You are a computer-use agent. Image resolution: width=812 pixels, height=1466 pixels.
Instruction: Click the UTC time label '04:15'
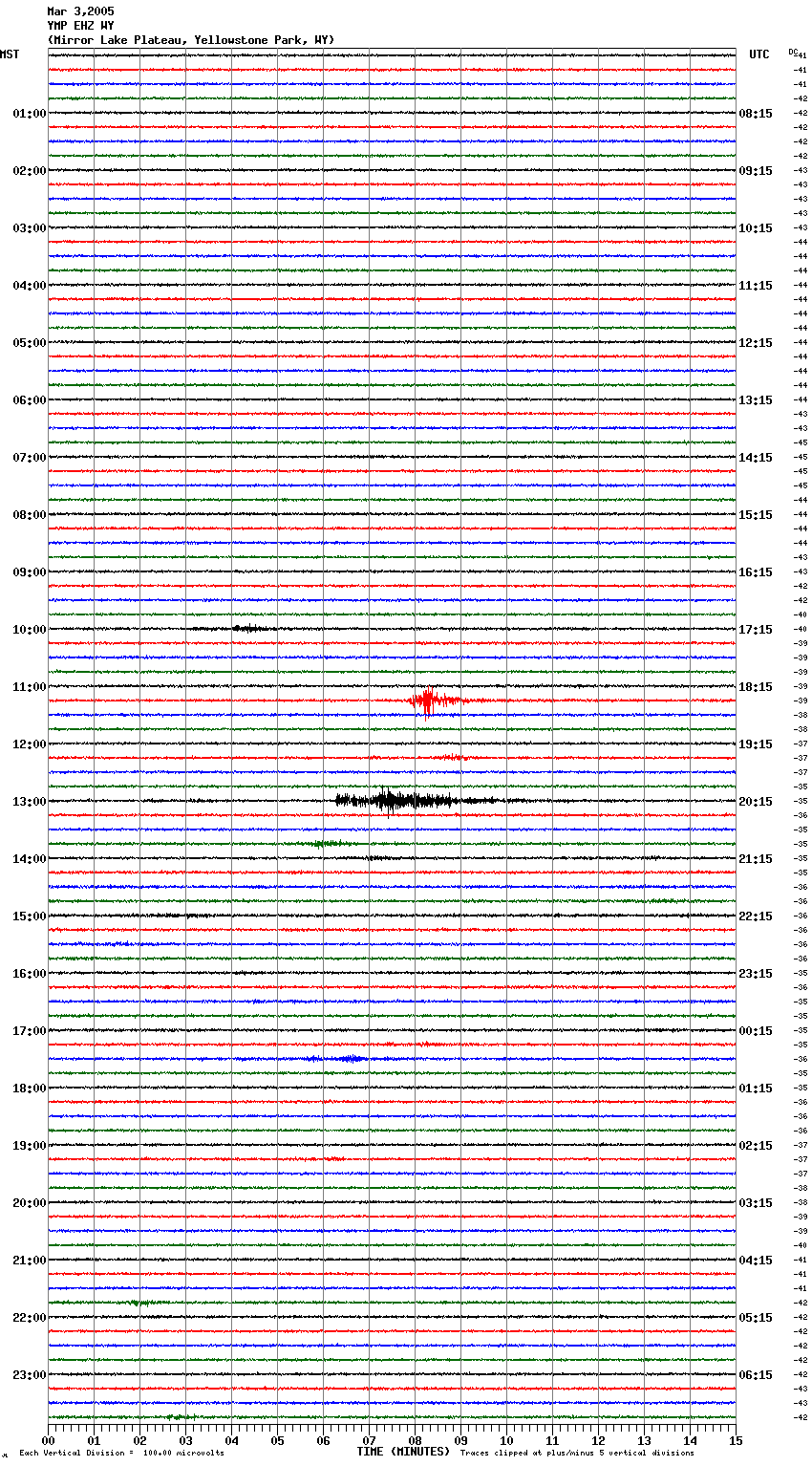(756, 1261)
